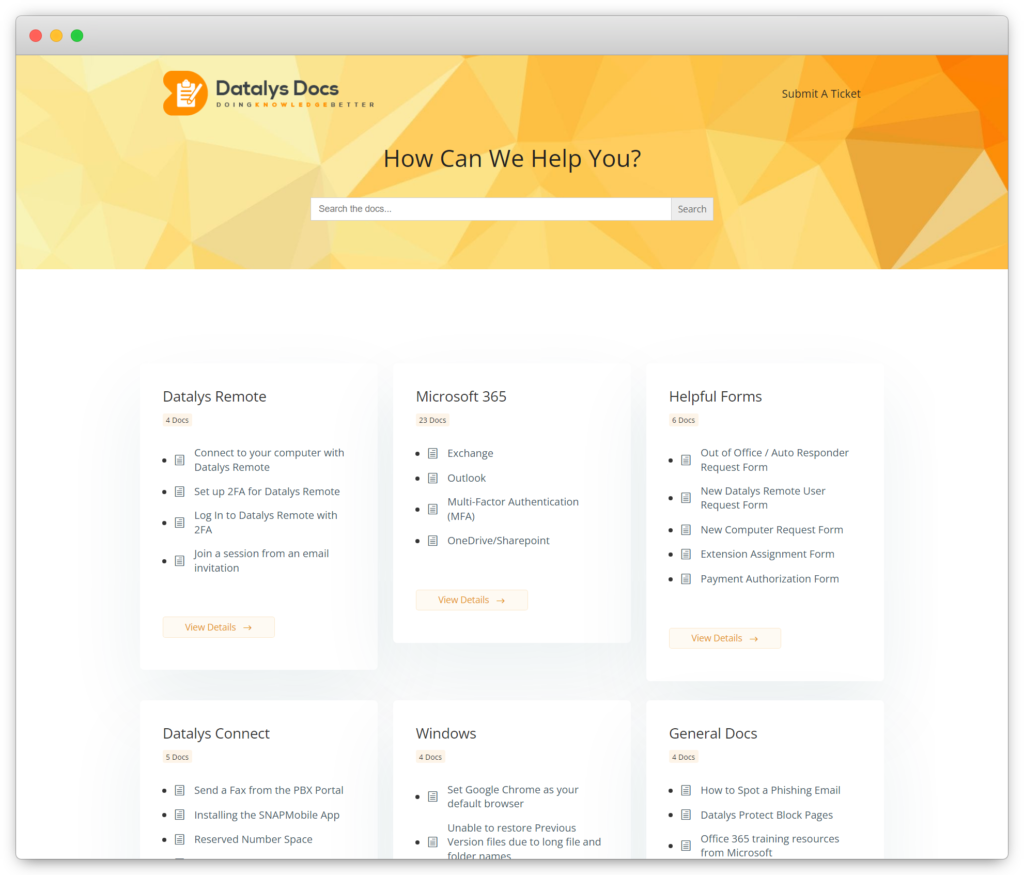Screen dimensions: 1024x875
Task: Click the document icon beside Send a Fax from the PBX Portal
Action: (180, 789)
